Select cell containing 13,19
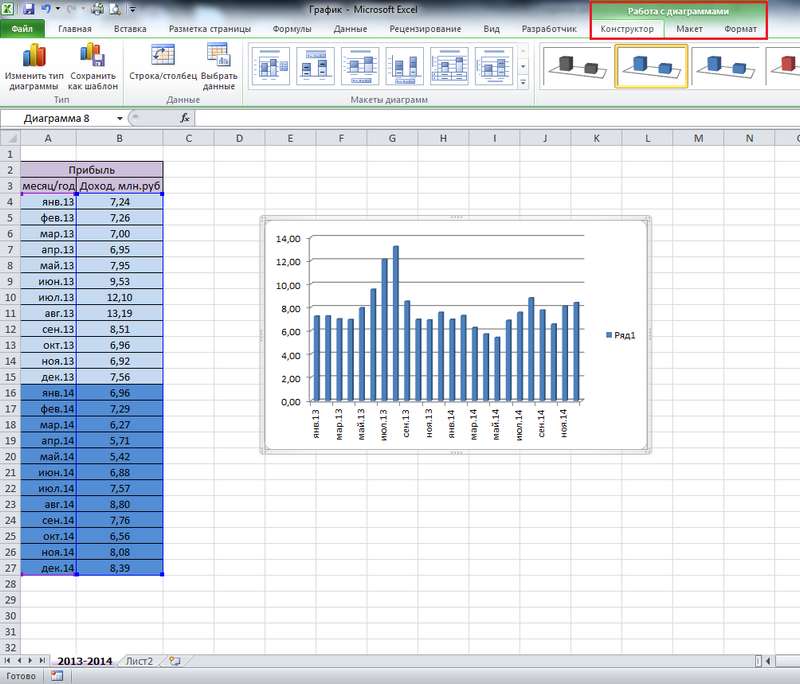The height and width of the screenshot is (684, 800). [120, 313]
